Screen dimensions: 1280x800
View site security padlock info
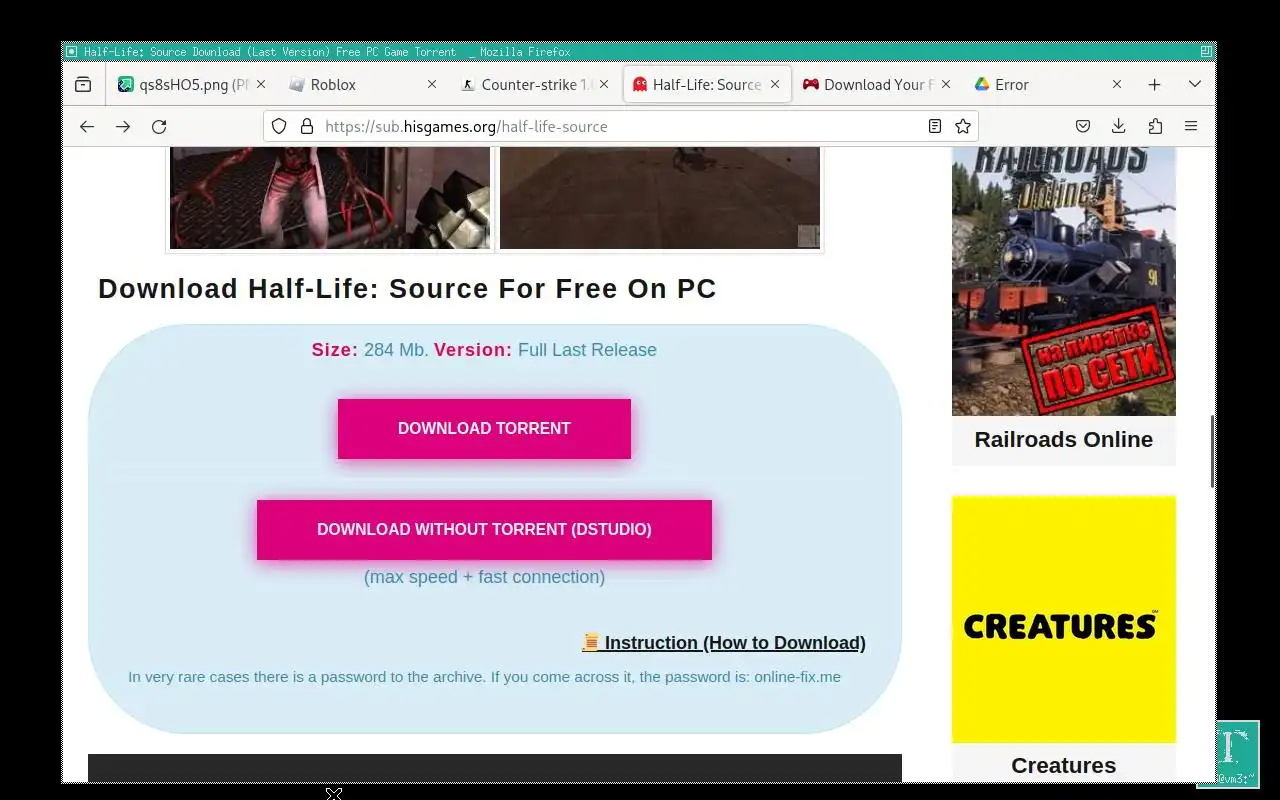(307, 126)
